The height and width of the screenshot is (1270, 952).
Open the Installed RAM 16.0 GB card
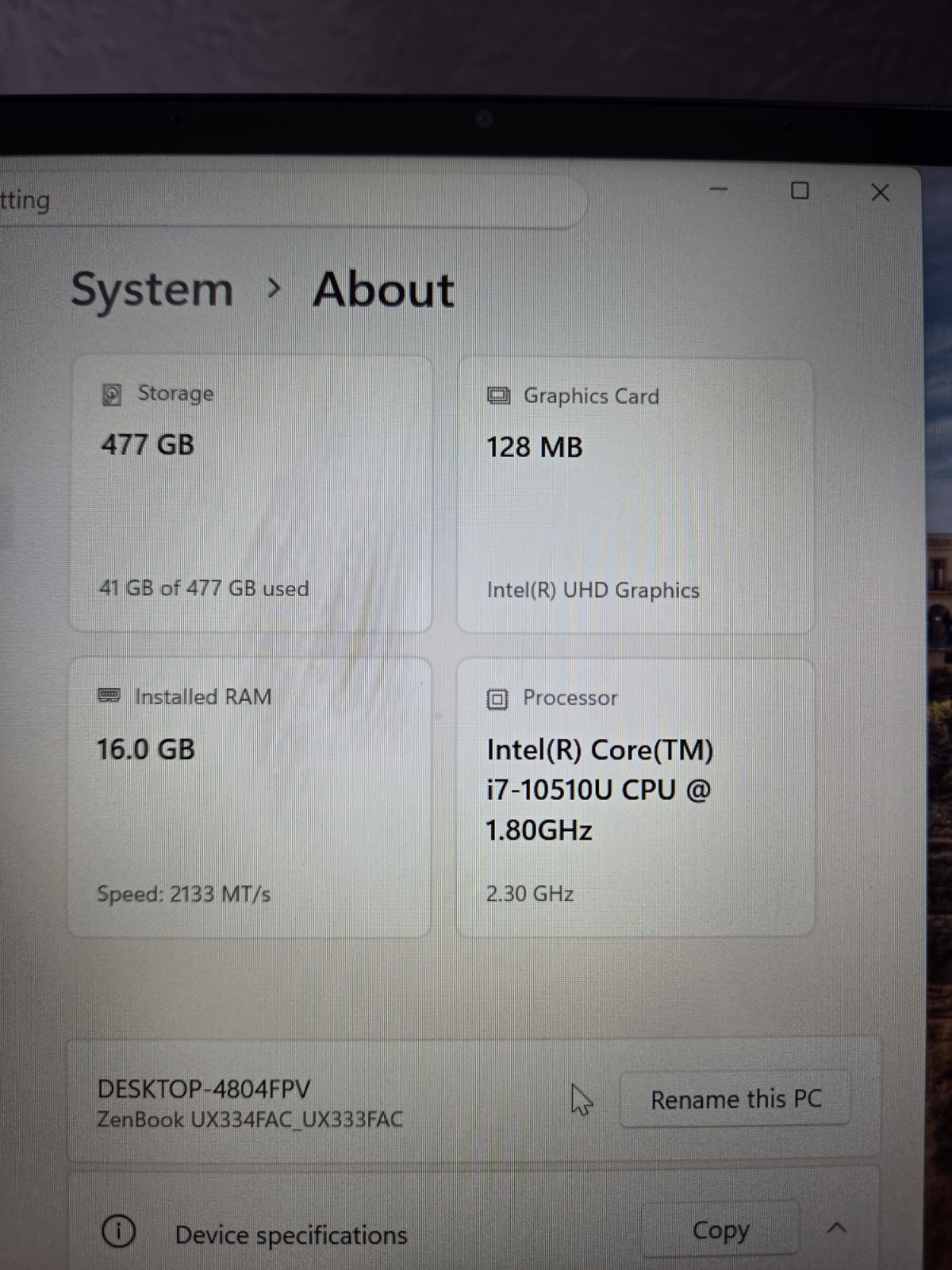(249, 797)
